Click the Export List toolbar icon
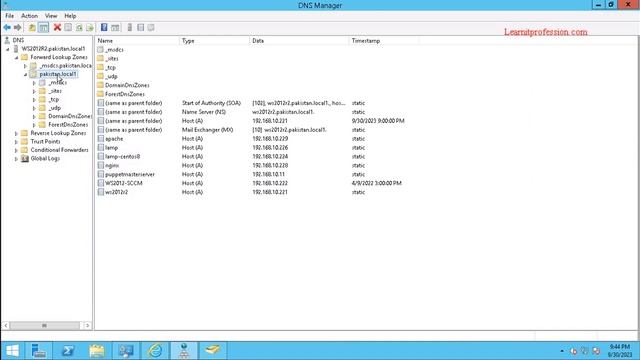 (90, 27)
